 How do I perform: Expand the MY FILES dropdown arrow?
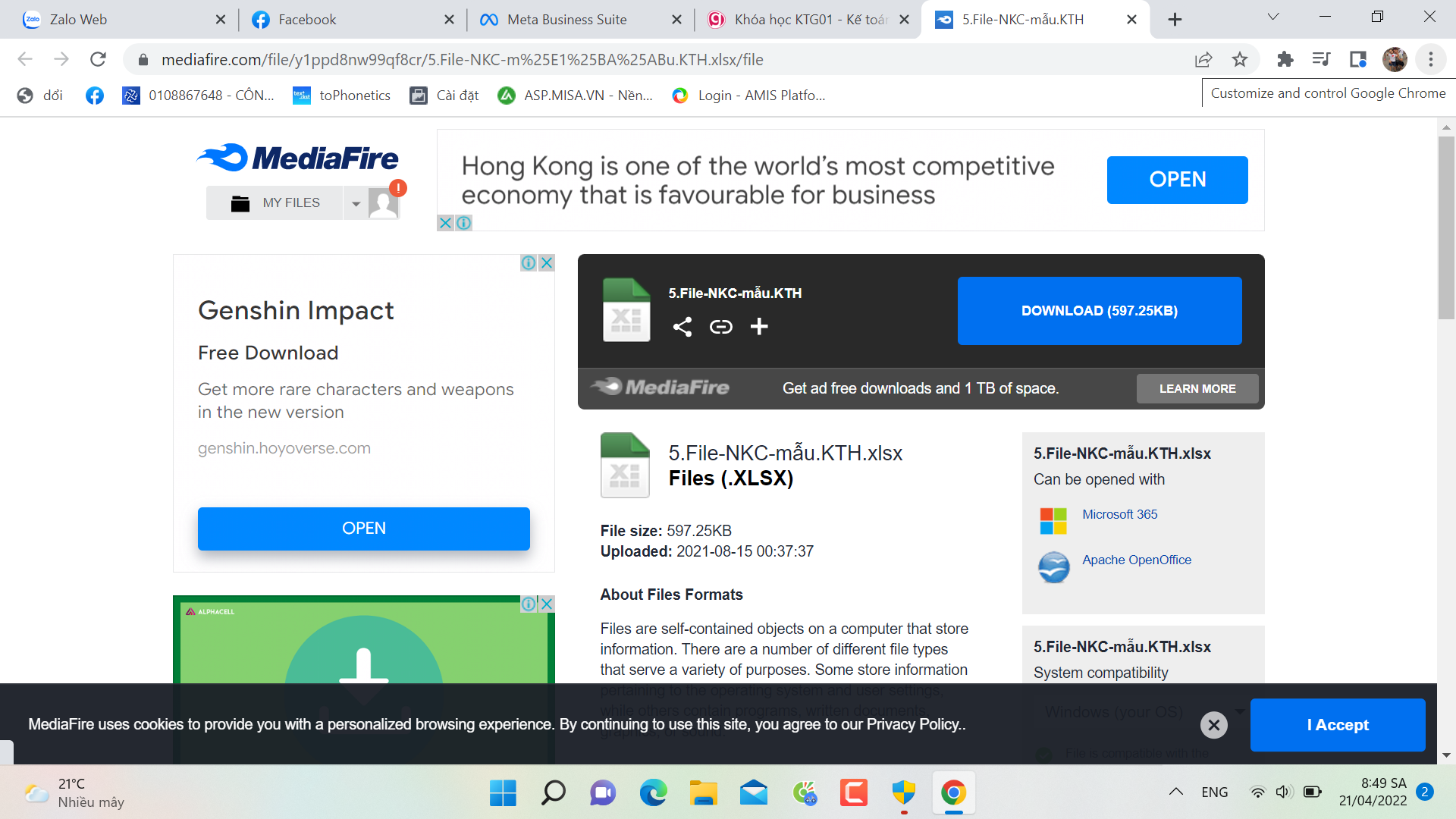coord(356,203)
